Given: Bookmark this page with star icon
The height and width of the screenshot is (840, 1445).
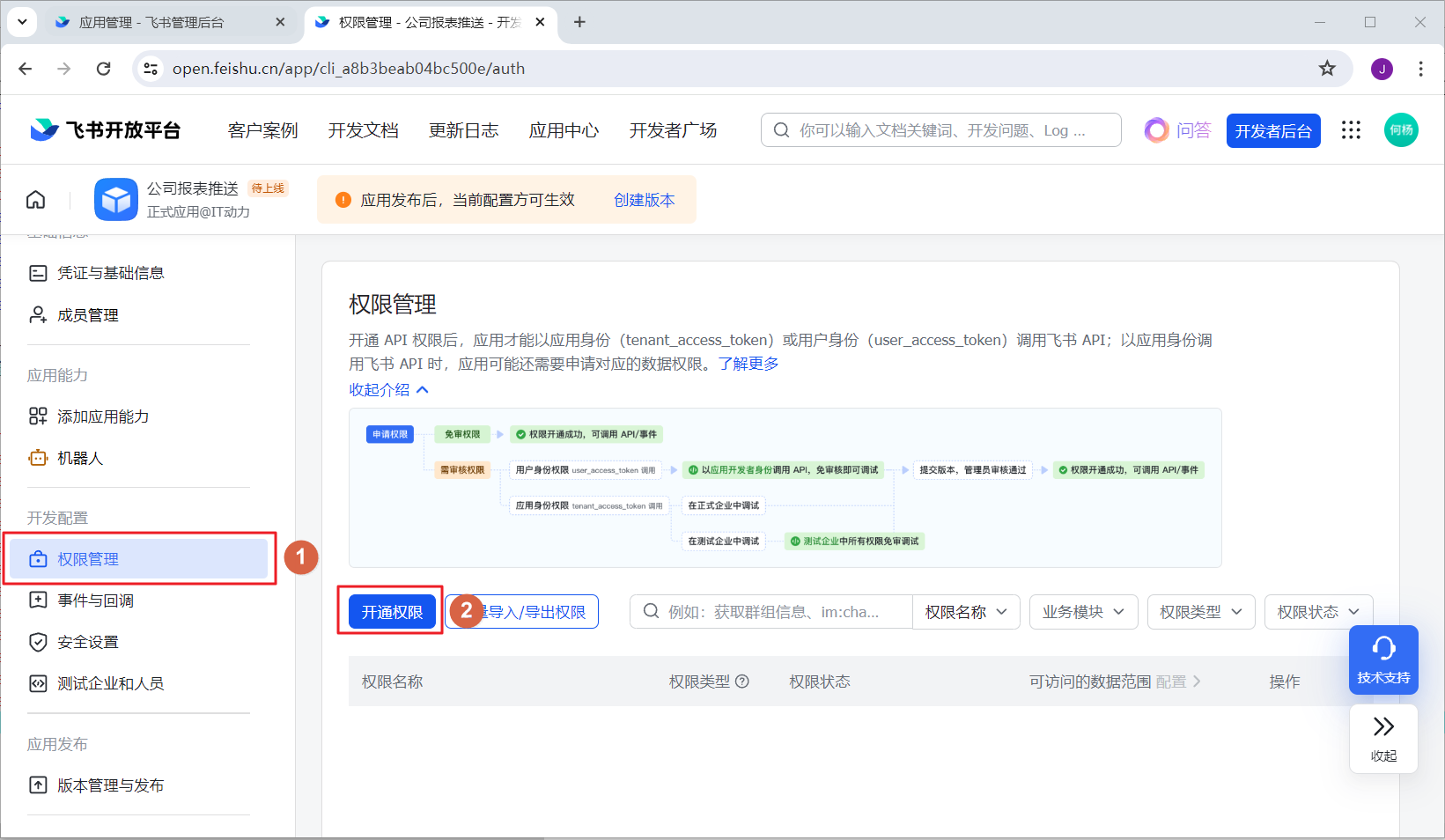Looking at the screenshot, I should (x=1327, y=69).
